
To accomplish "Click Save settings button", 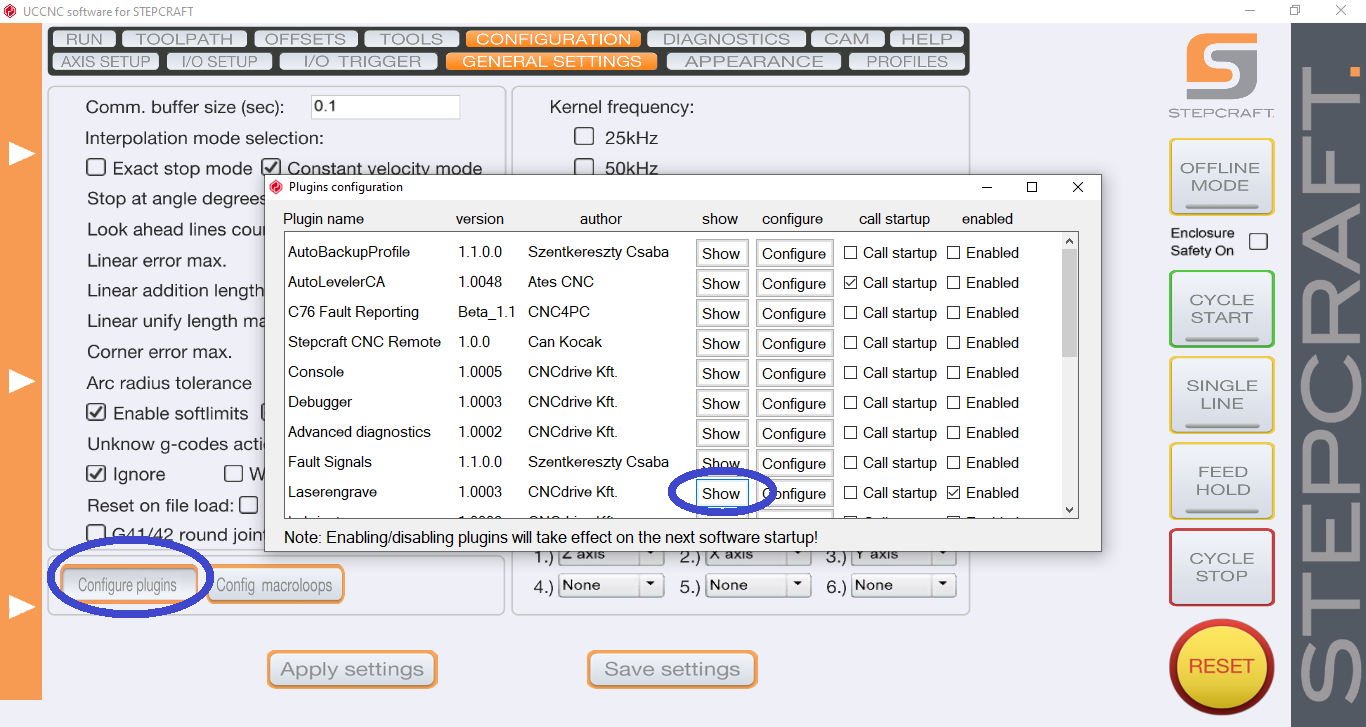I will click(x=672, y=669).
